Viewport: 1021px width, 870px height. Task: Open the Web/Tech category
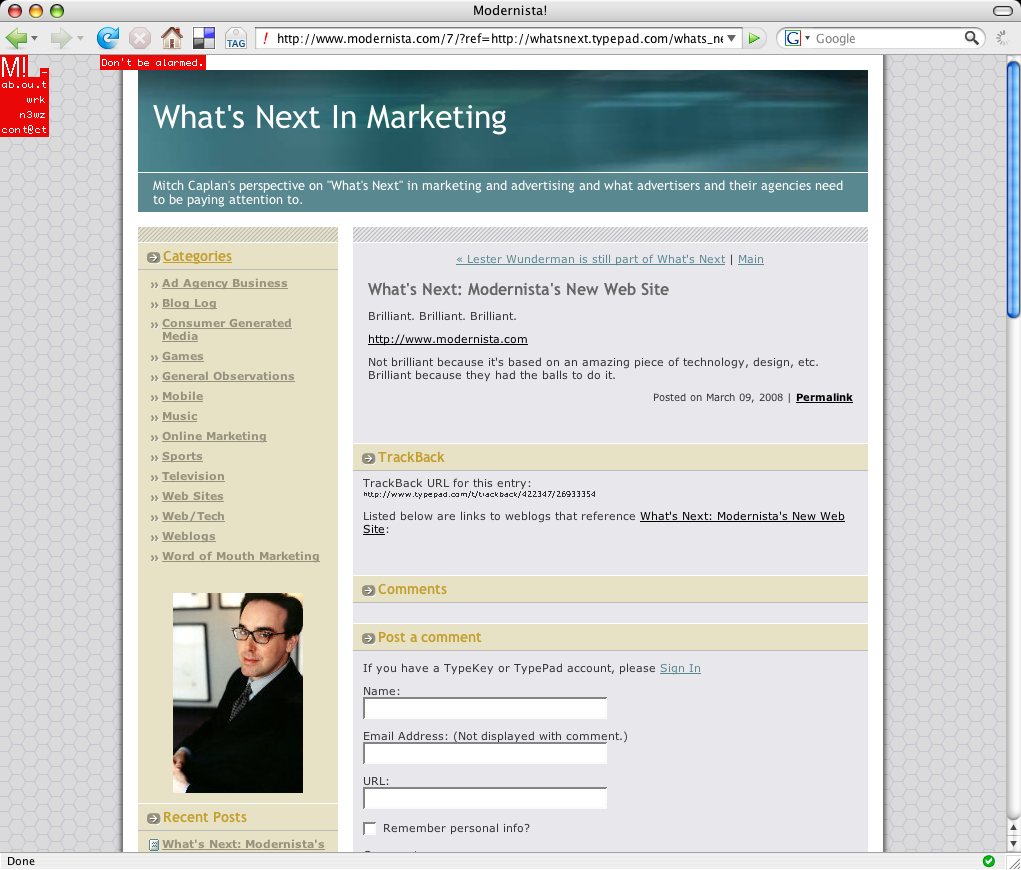coord(193,516)
